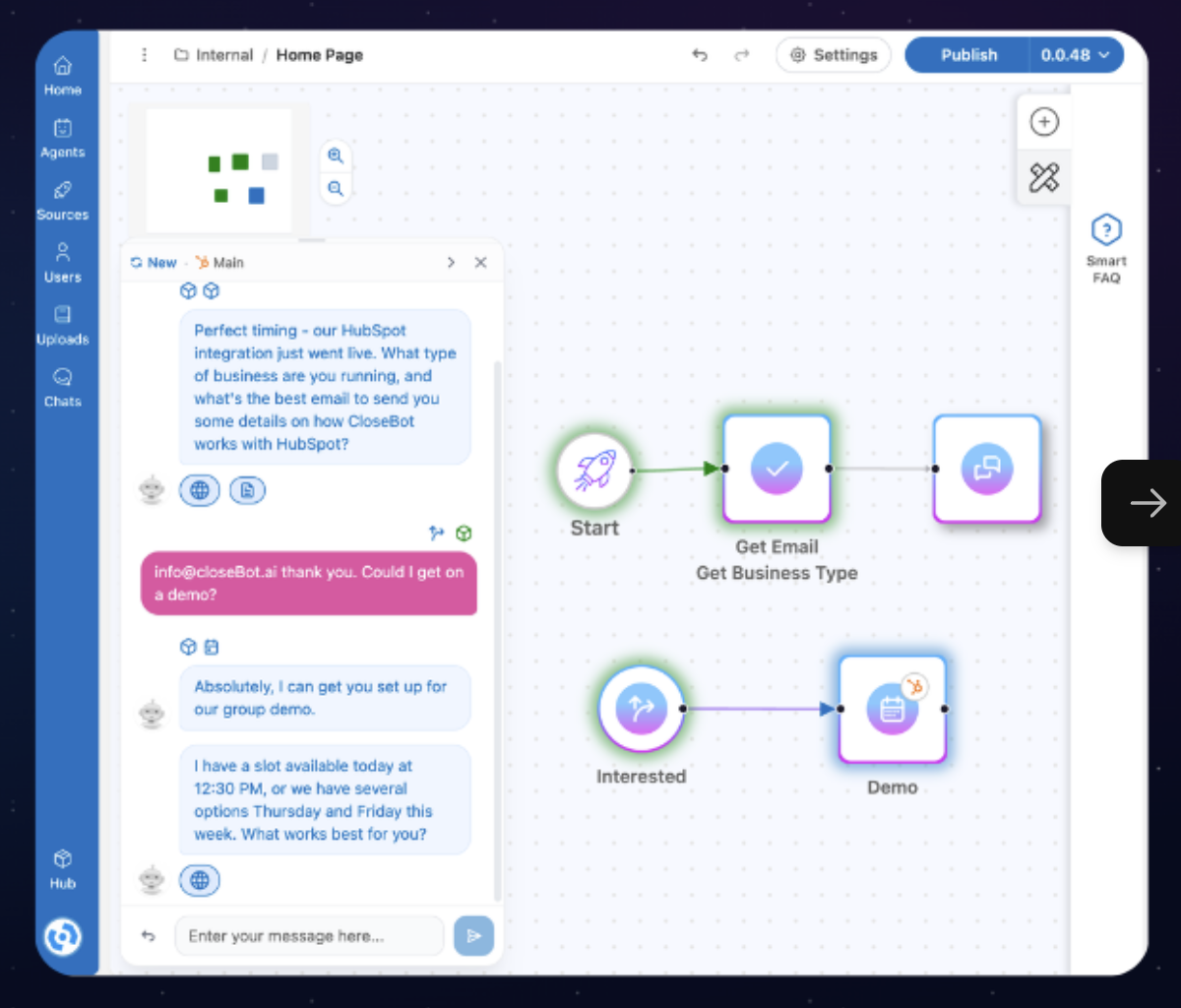Click the pink 'Could I get on a demo?' message
Viewport: 1181px width, 1008px height.
pos(309,584)
